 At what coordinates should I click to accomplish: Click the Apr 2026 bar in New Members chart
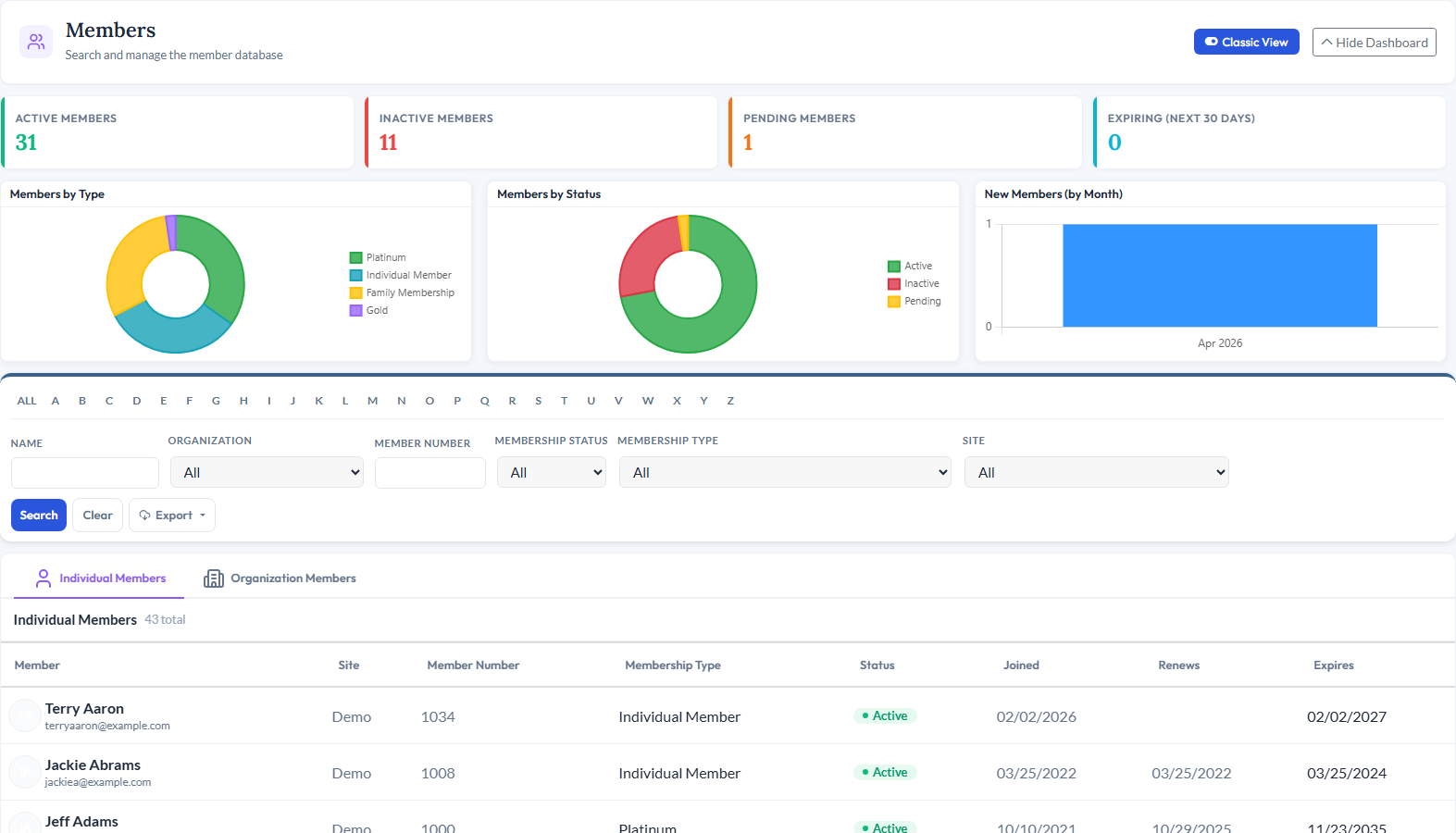click(x=1220, y=276)
